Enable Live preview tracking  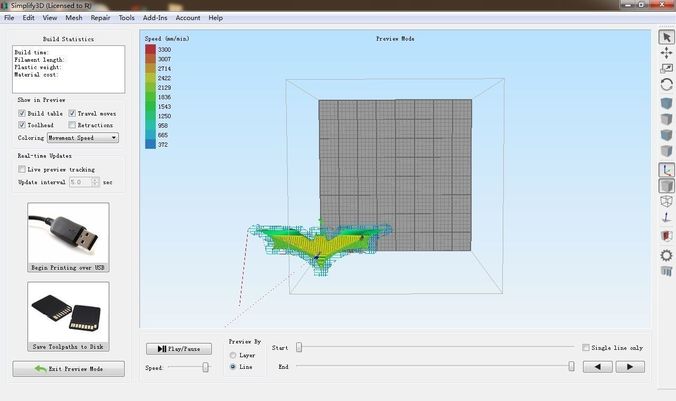[22, 169]
